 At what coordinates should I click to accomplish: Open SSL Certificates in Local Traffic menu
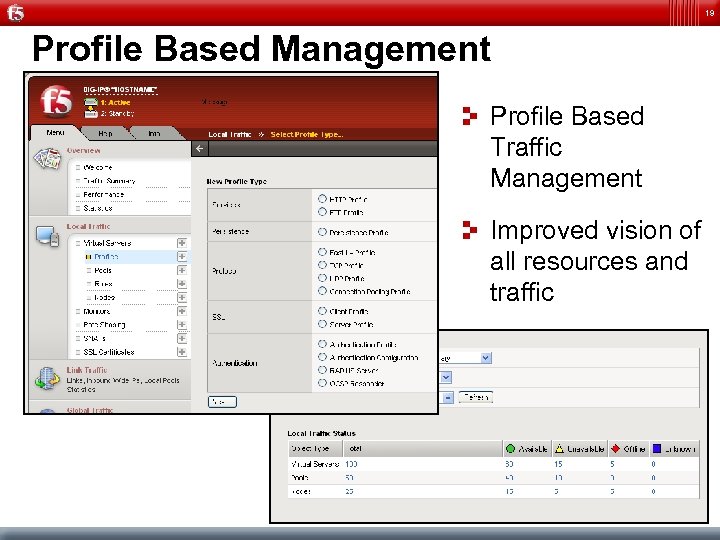point(109,352)
